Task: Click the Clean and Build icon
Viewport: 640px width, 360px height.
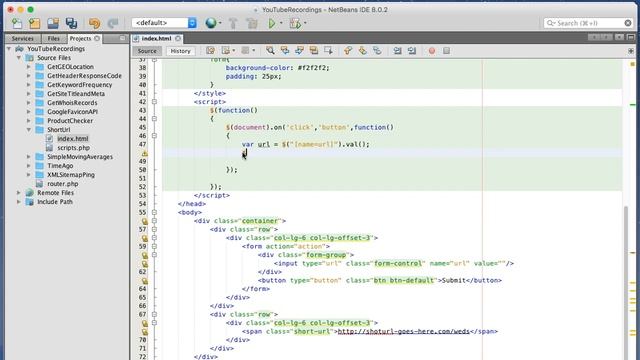Action: pyautogui.click(x=252, y=23)
